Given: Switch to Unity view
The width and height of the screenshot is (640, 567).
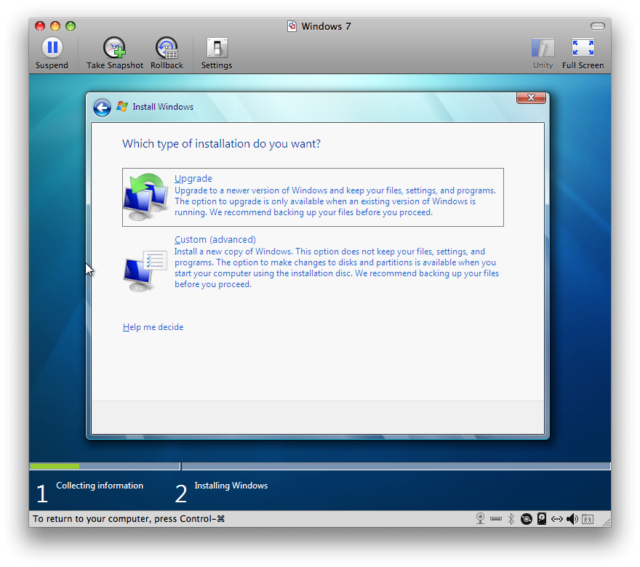Looking at the screenshot, I should (x=543, y=53).
